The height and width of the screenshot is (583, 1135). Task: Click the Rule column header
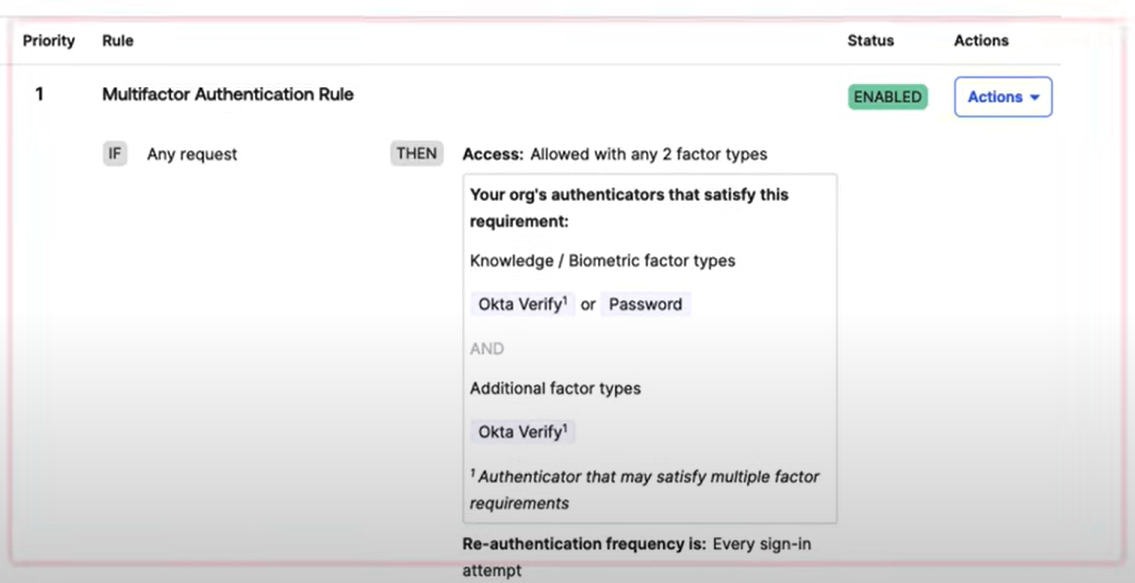(x=117, y=41)
